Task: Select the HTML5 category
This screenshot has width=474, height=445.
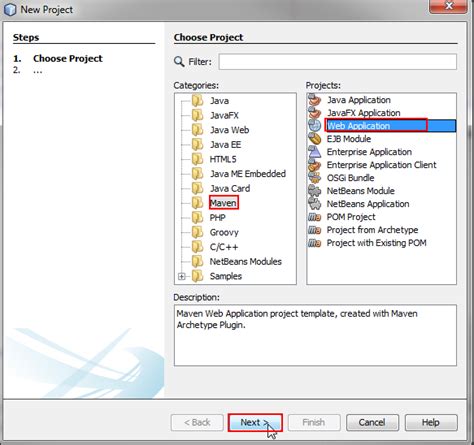Action: 223,159
